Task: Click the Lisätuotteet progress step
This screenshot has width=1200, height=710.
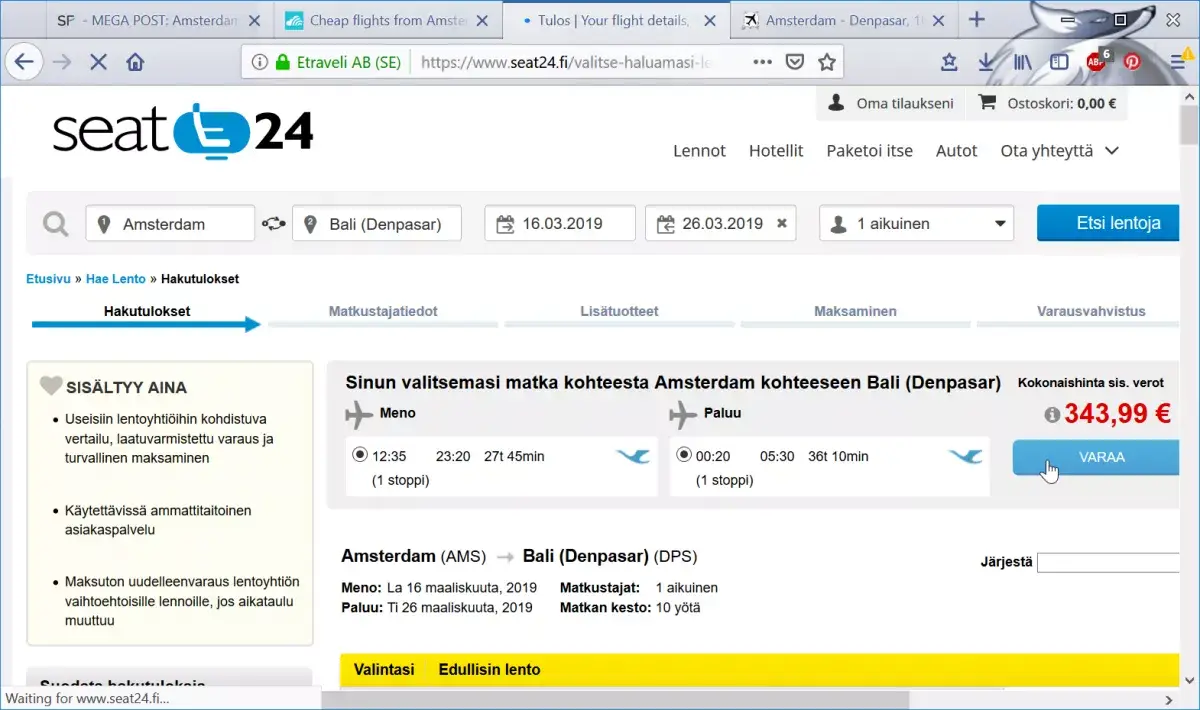Action: [x=619, y=312]
